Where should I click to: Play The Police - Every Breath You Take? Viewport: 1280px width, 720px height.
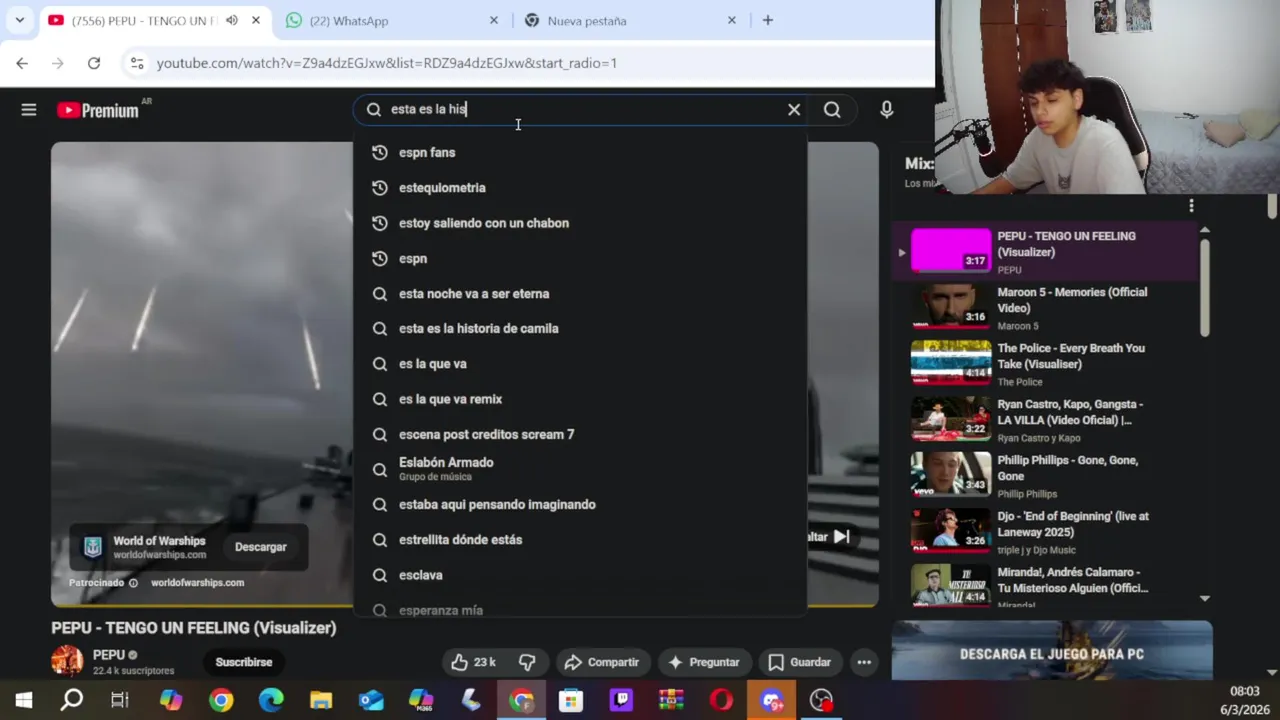click(x=1044, y=364)
